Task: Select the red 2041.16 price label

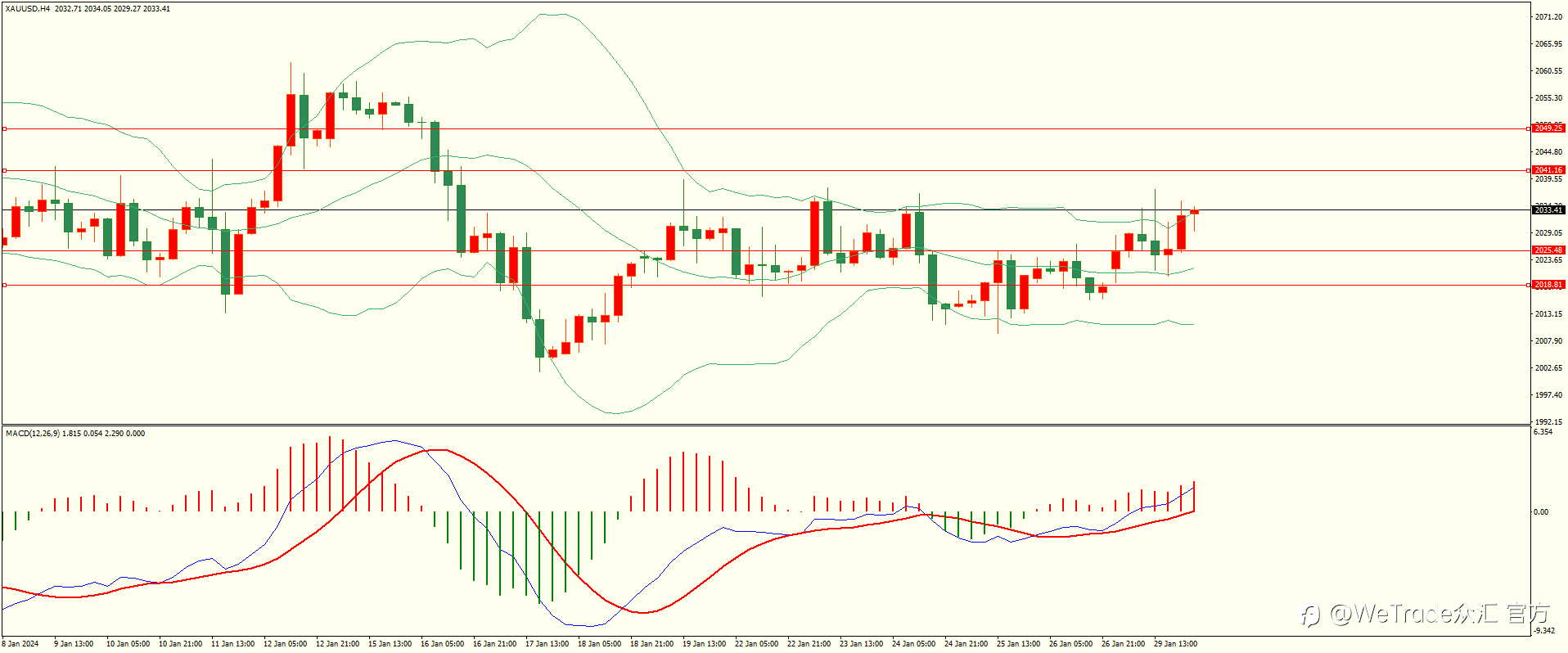Action: click(1548, 170)
